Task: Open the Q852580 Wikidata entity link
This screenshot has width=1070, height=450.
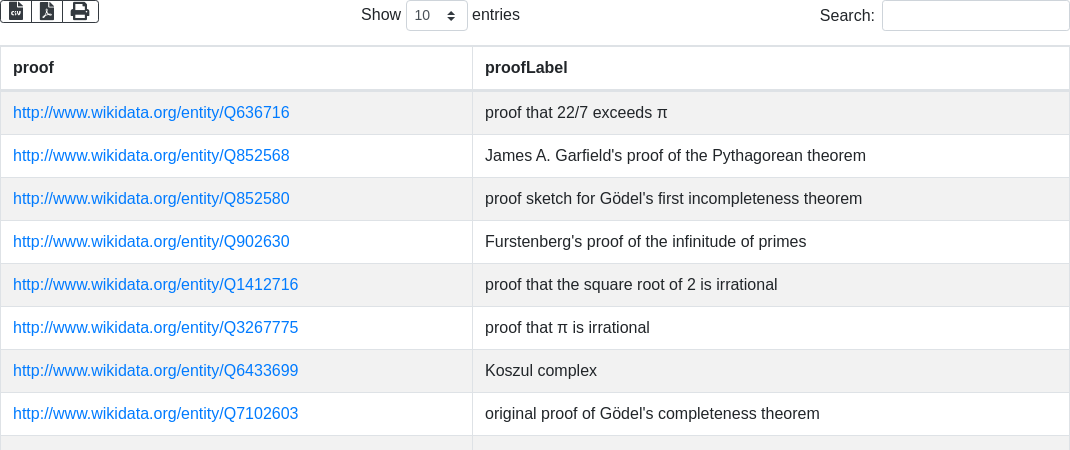Action: point(151,199)
